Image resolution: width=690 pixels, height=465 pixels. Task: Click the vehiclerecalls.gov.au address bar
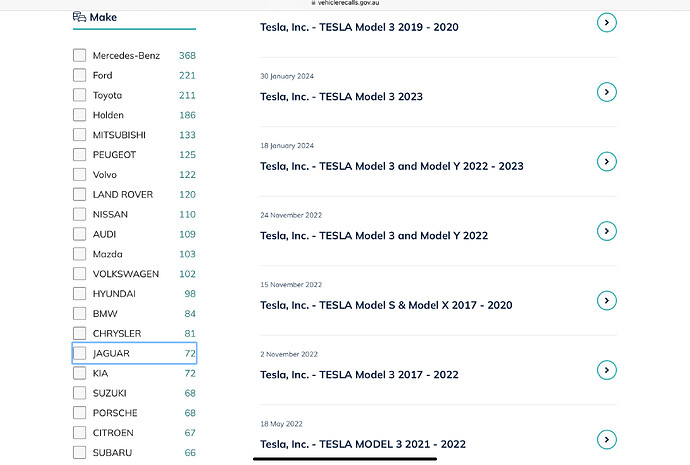[x=345, y=3]
